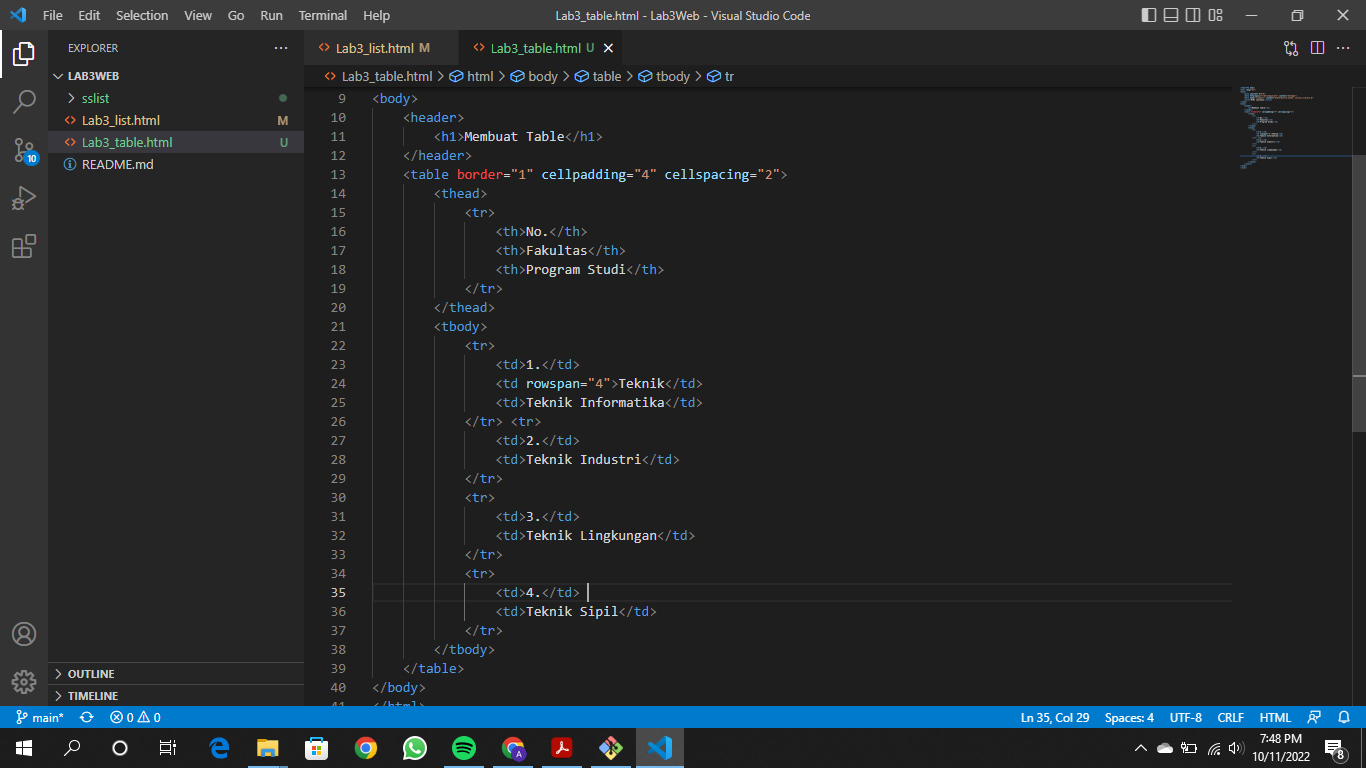Image resolution: width=1366 pixels, height=768 pixels.
Task: Change indentation via Spaces: 4
Action: (x=1129, y=717)
